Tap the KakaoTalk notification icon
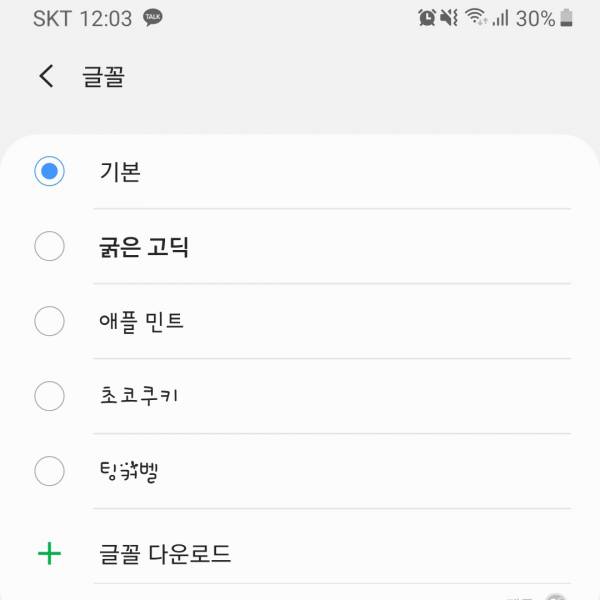Viewport: 600px width, 600px height. click(x=153, y=18)
